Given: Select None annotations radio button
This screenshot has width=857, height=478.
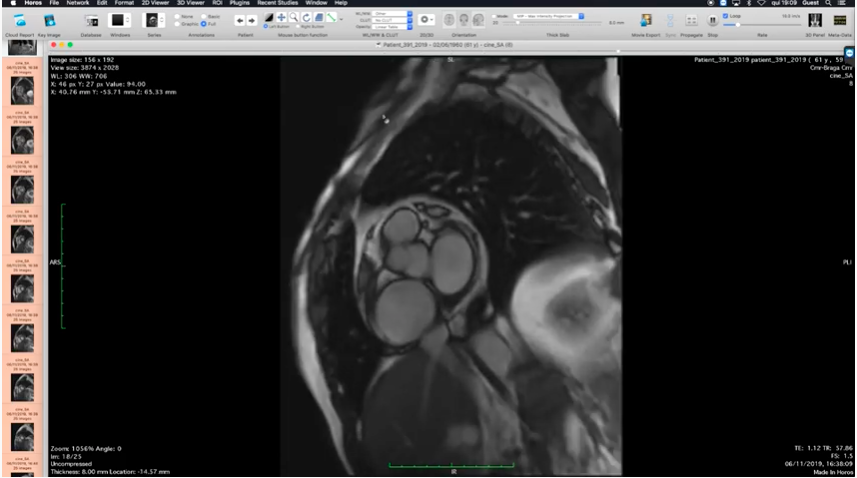Looking at the screenshot, I should pos(178,16).
